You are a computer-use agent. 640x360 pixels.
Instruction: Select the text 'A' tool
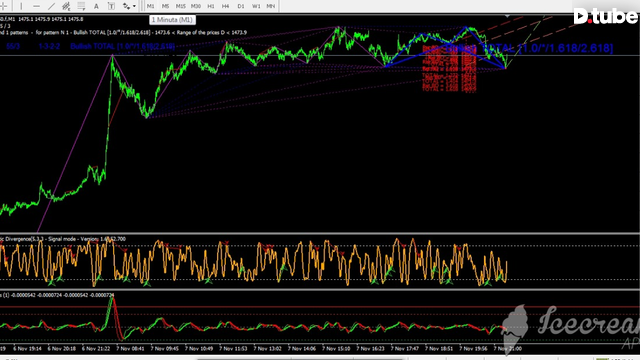click(x=96, y=6)
